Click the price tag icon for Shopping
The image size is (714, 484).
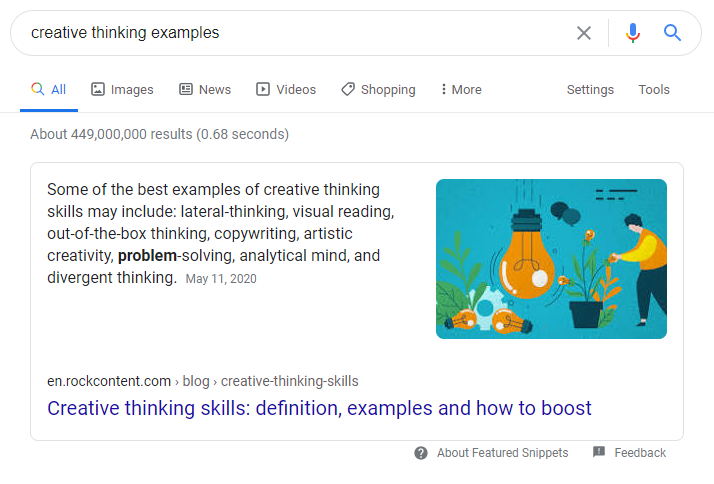[347, 89]
